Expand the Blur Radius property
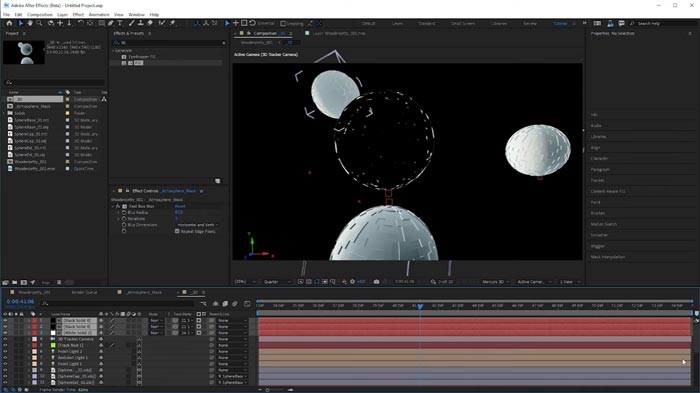 click(x=118, y=213)
